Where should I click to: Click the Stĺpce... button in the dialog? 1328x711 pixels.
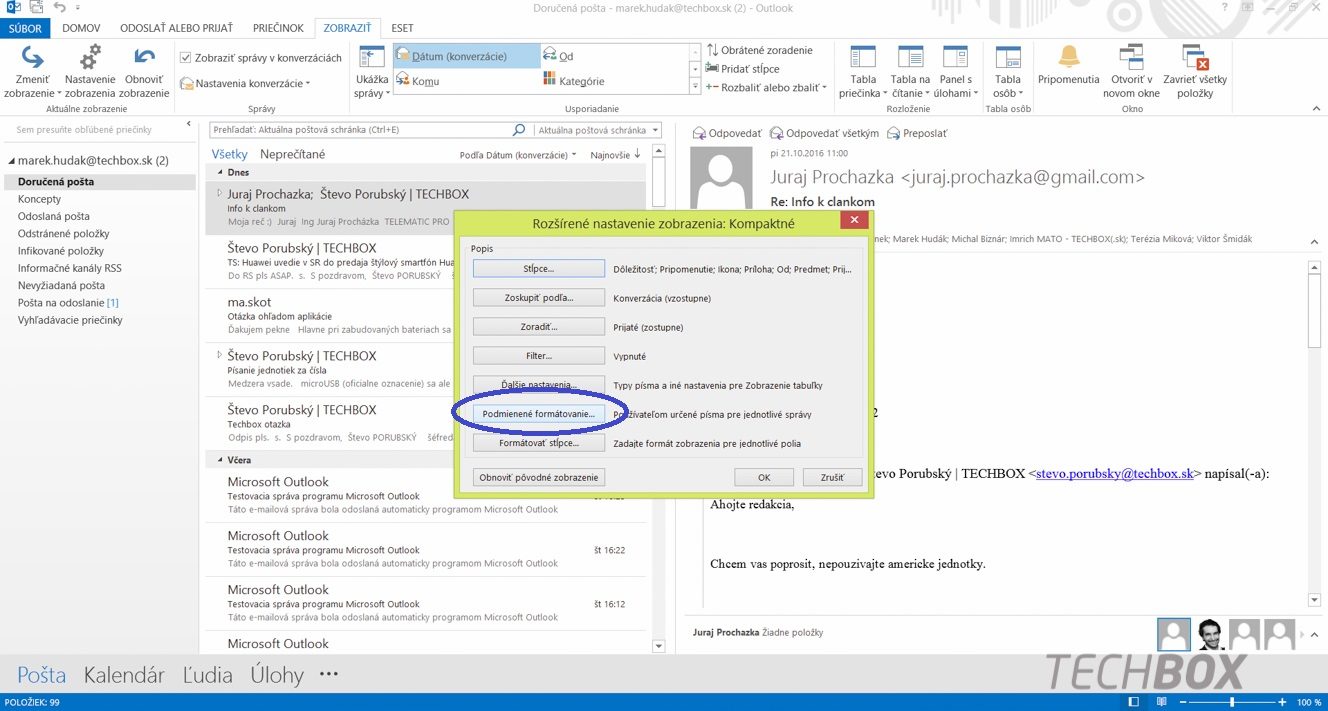tap(538, 269)
